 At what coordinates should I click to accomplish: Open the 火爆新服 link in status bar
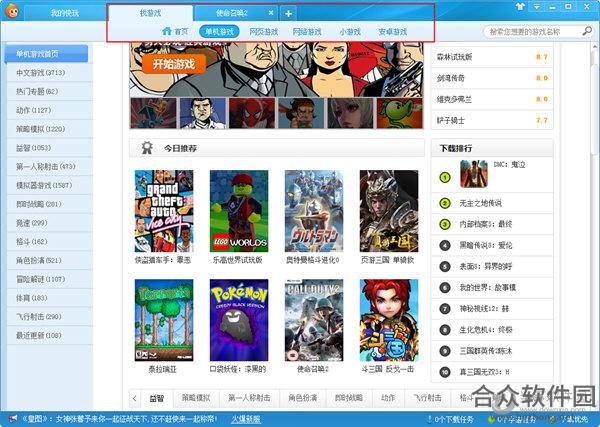(x=245, y=419)
